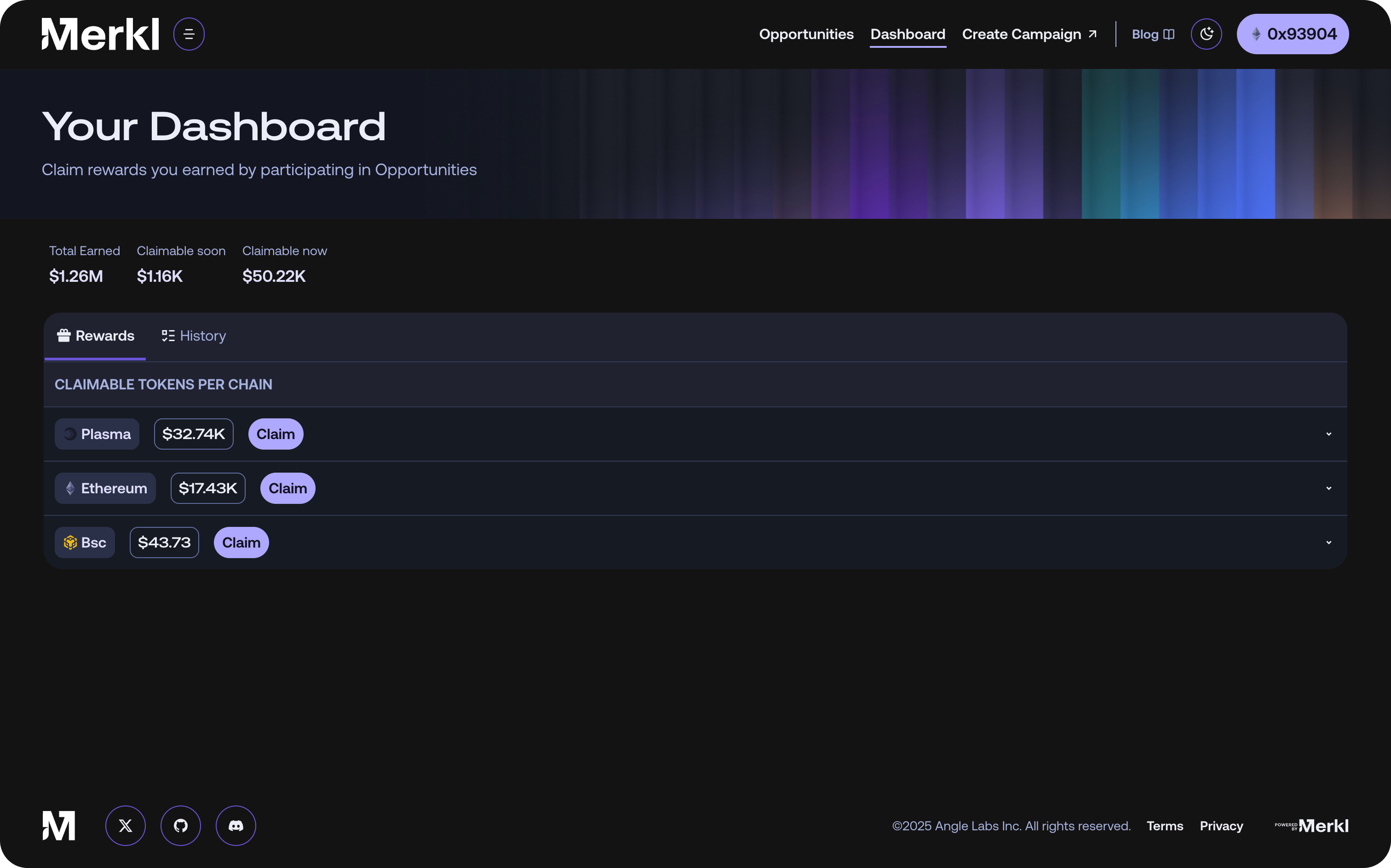Click the Claimable now $50.22K value
The height and width of the screenshot is (868, 1391).
pos(274,276)
